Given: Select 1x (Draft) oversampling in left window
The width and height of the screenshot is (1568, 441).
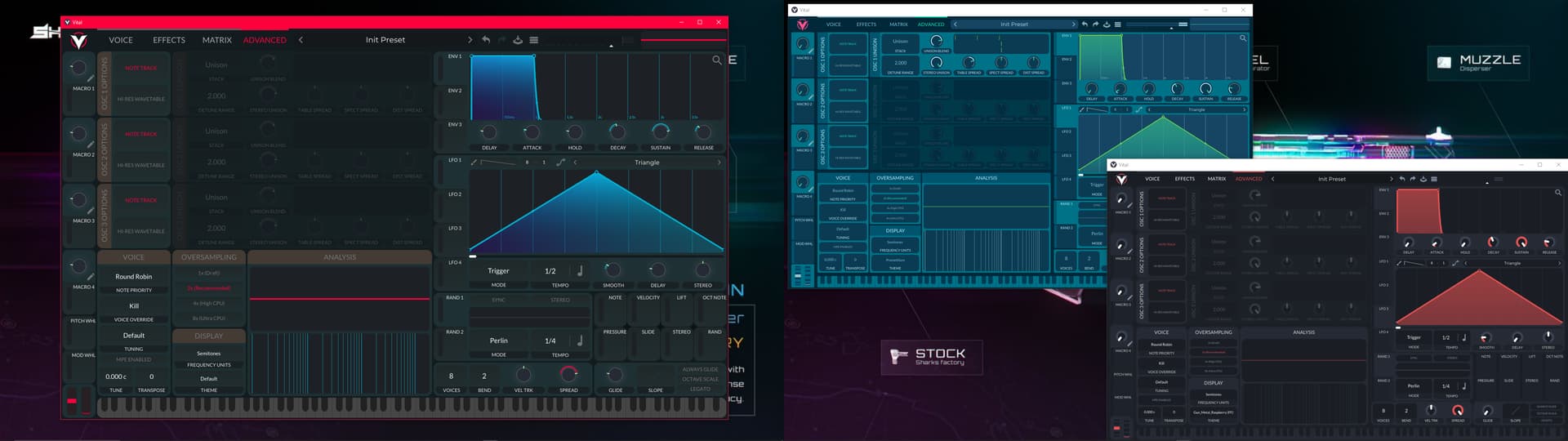Looking at the screenshot, I should pos(208,273).
